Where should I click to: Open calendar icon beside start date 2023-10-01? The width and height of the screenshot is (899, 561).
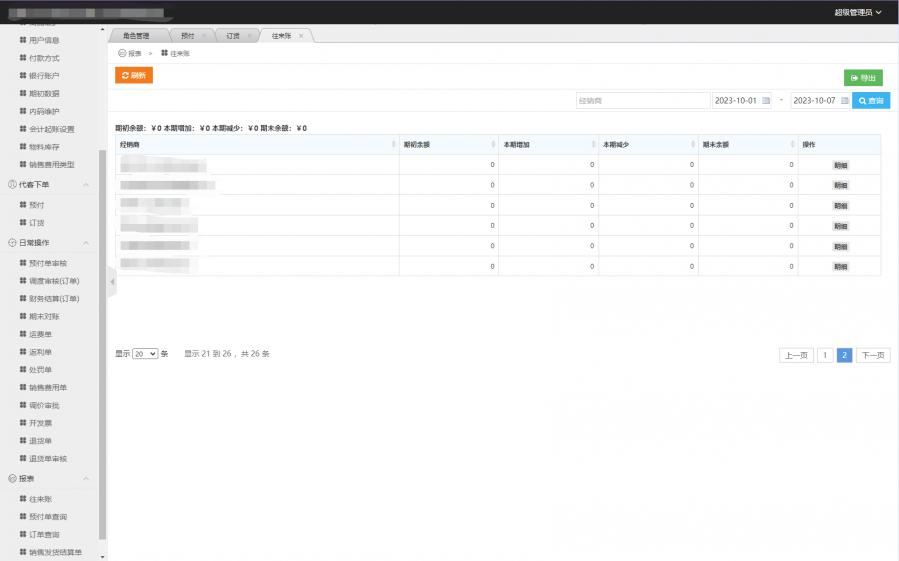(767, 101)
